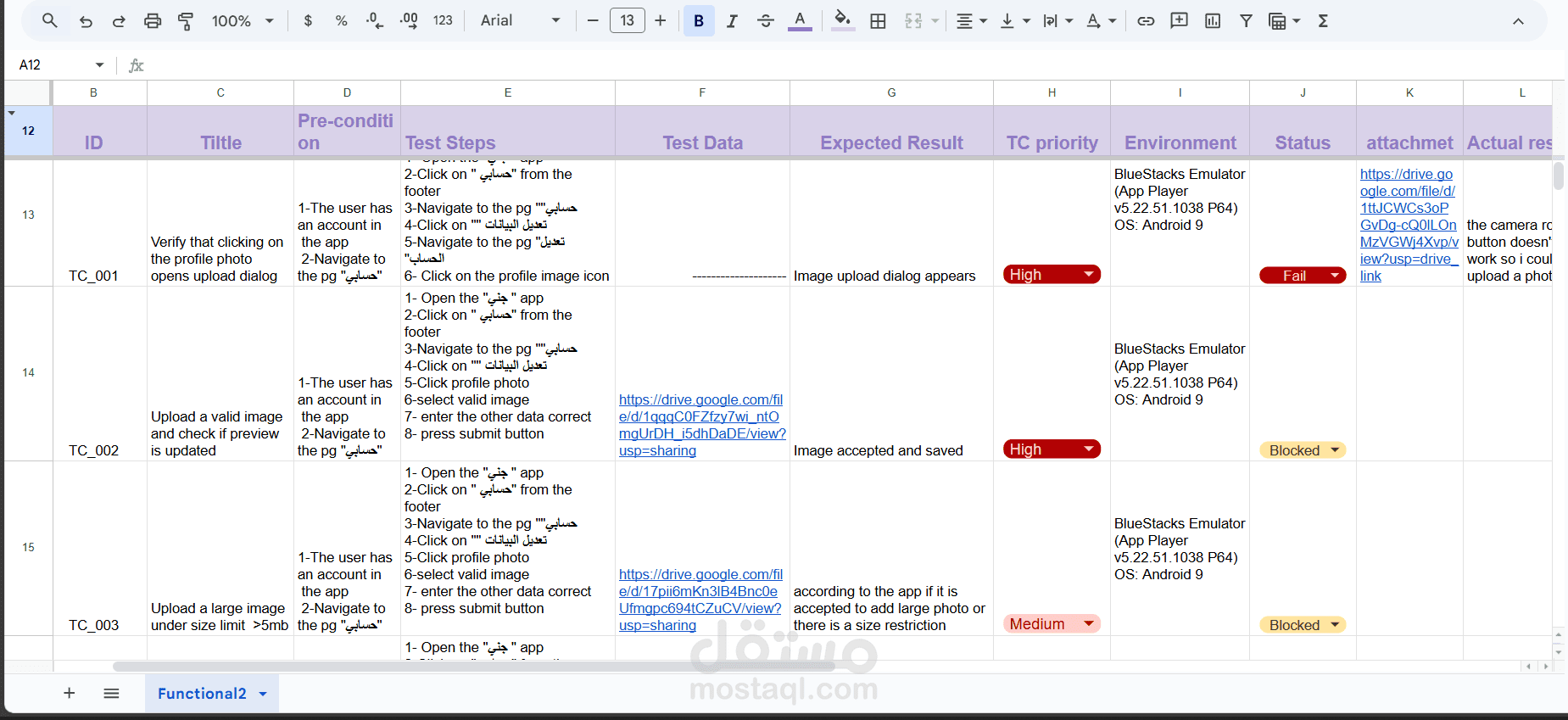1568x720 pixels.
Task: Open TC_003 test data Drive link
Action: [x=700, y=600]
